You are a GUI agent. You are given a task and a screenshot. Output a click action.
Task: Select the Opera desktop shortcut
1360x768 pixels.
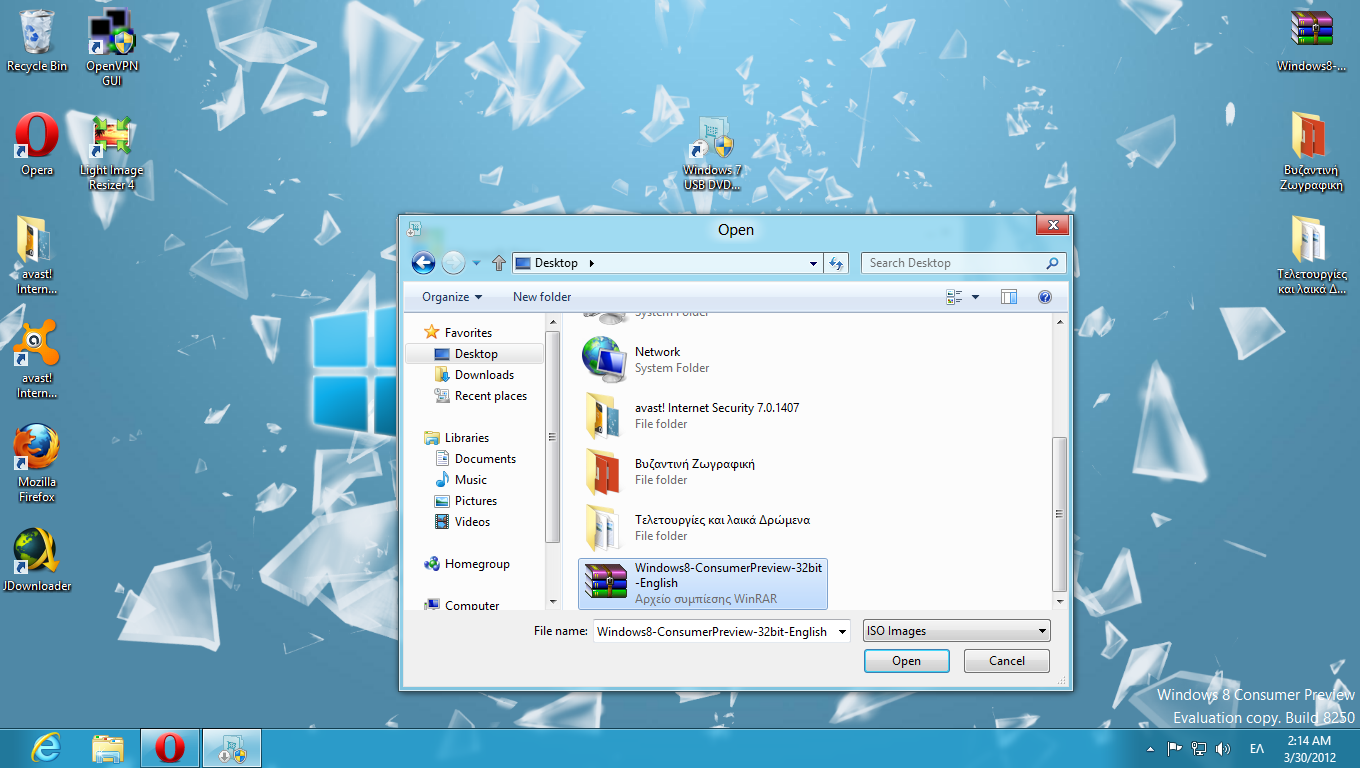pyautogui.click(x=37, y=144)
